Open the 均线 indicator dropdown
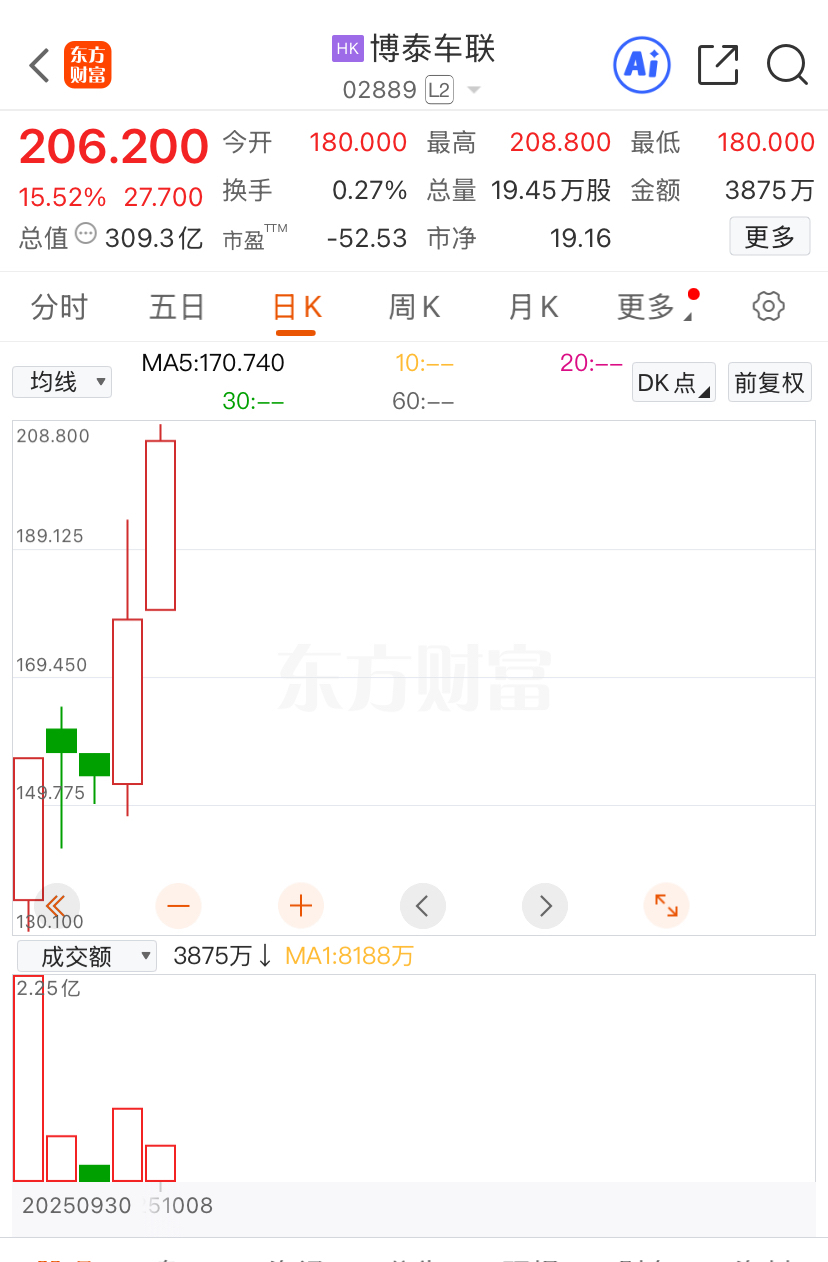828x1262 pixels. [x=62, y=382]
